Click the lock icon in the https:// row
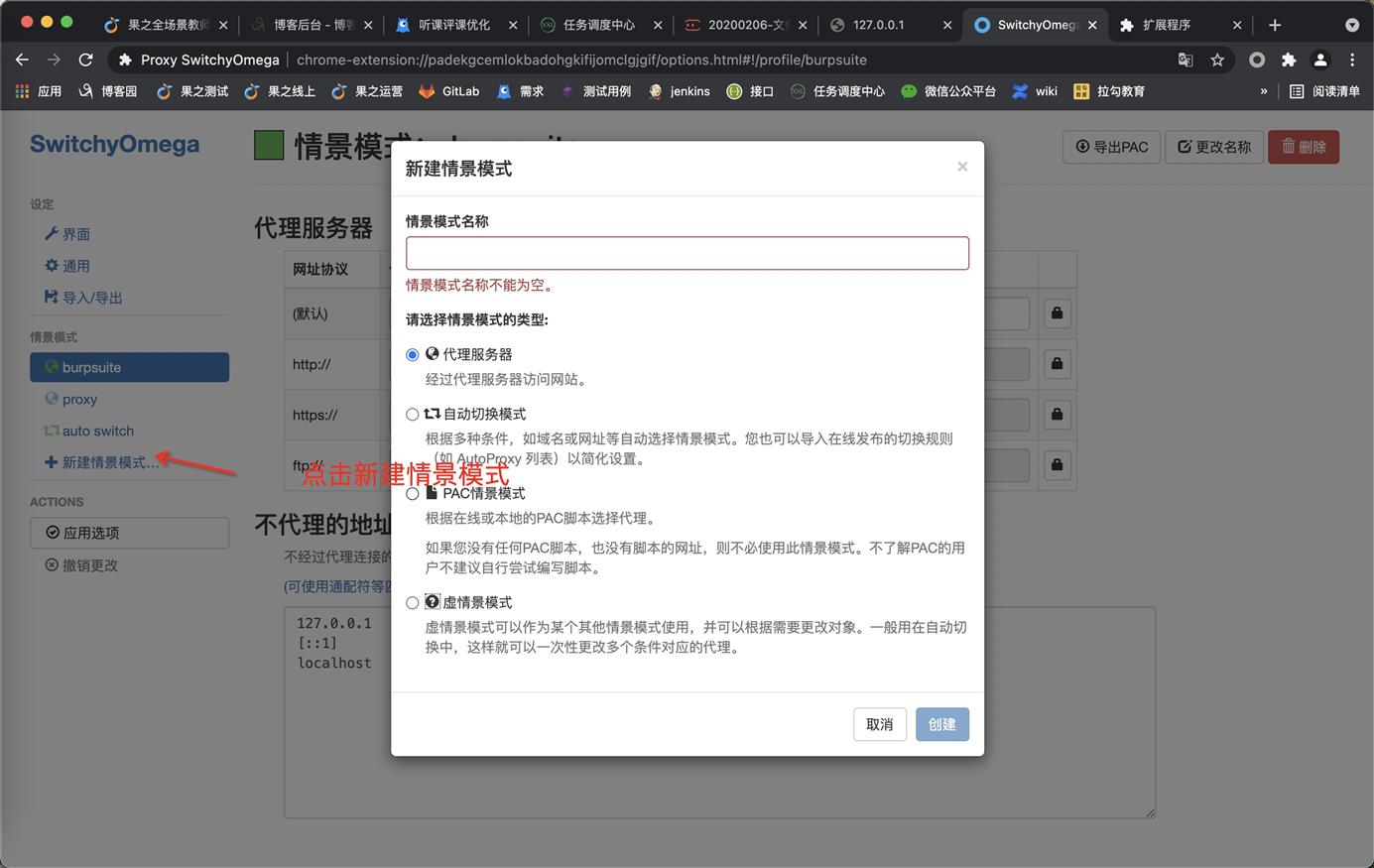This screenshot has height=868, width=1374. click(x=1057, y=415)
